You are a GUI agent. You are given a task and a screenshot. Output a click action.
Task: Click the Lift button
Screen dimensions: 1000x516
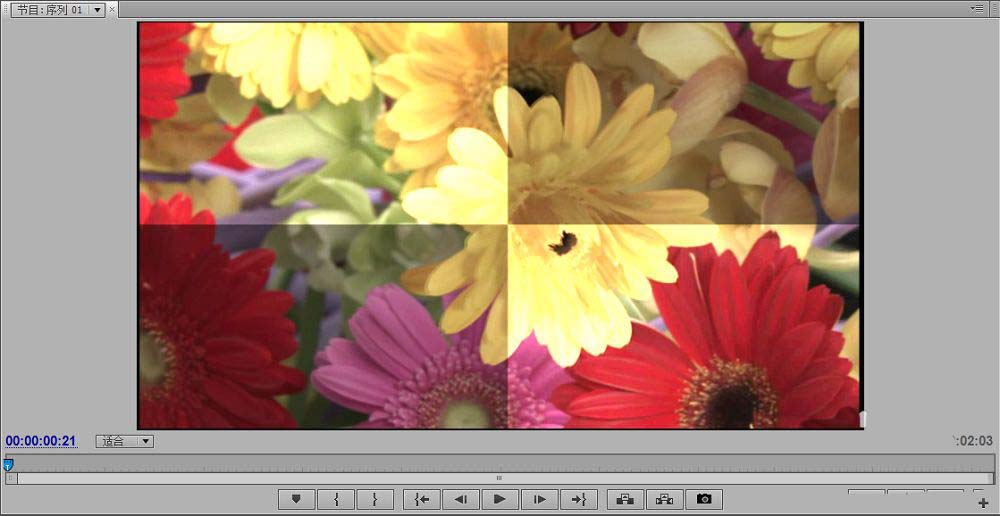pyautogui.click(x=625, y=499)
